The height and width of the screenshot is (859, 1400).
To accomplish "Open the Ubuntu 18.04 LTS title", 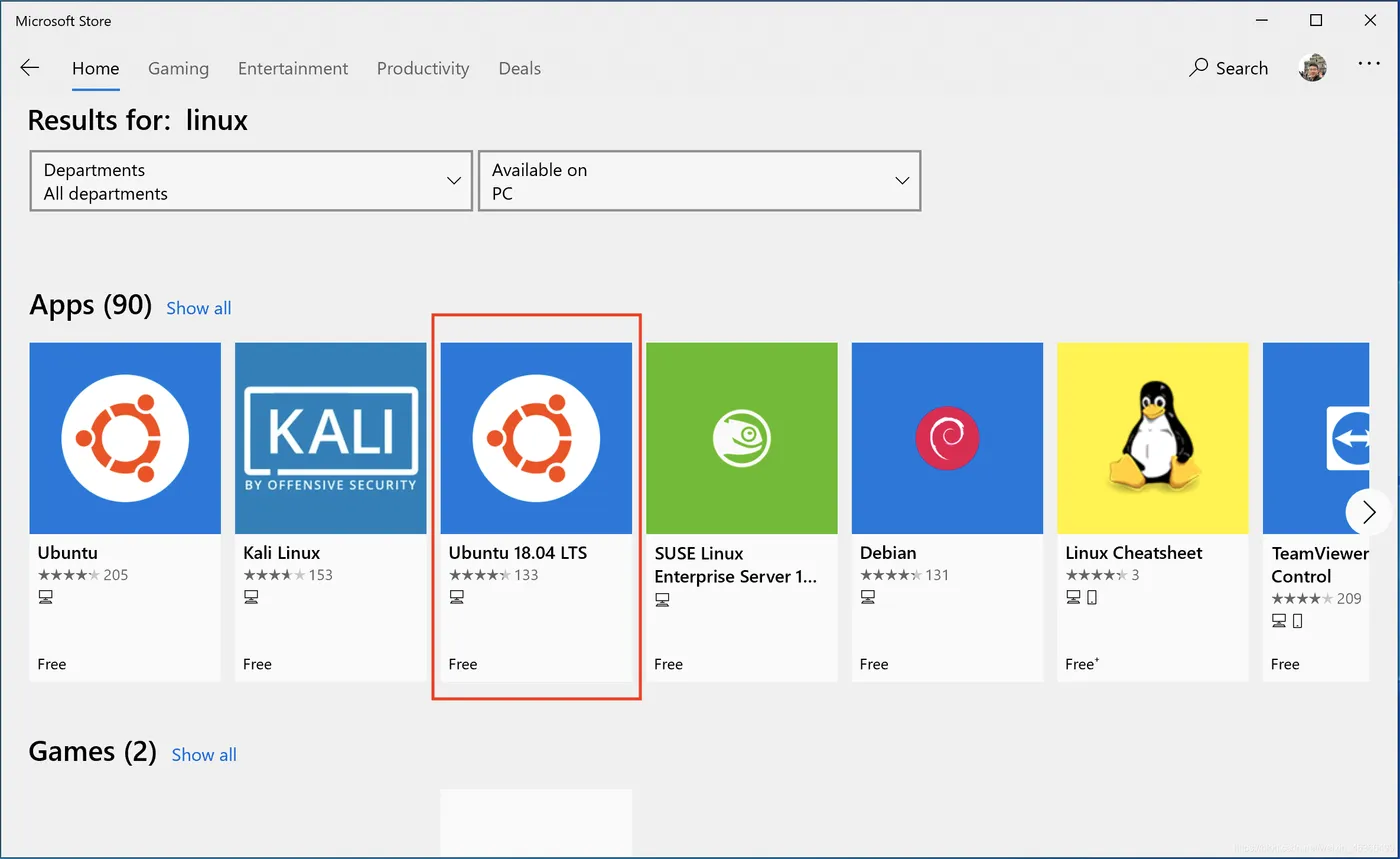I will [518, 553].
